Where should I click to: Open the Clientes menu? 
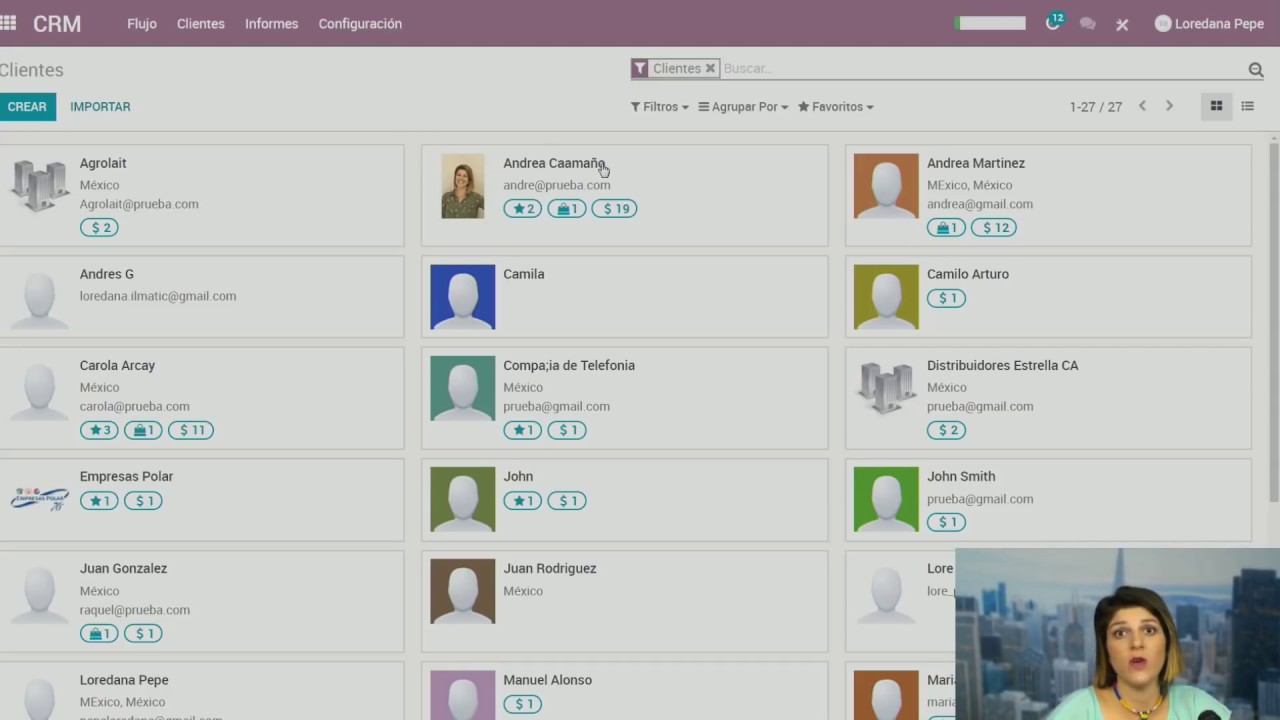coord(201,23)
